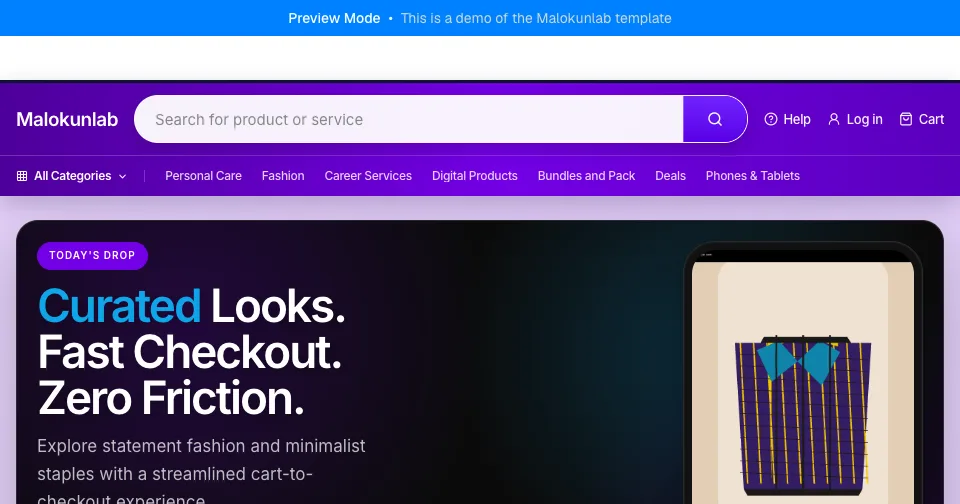Click the striped skirt product image
960x504 pixels.
tap(803, 415)
